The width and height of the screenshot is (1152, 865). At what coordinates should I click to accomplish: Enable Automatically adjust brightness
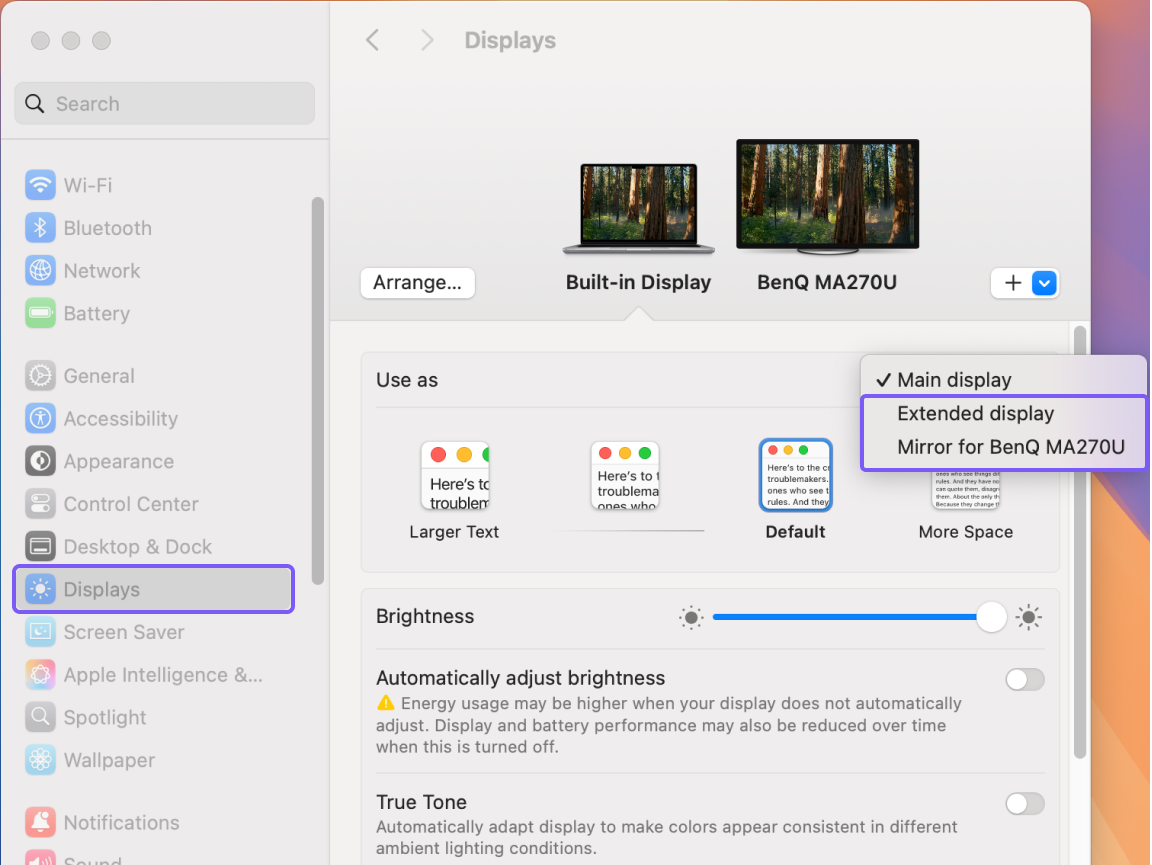coord(1024,679)
